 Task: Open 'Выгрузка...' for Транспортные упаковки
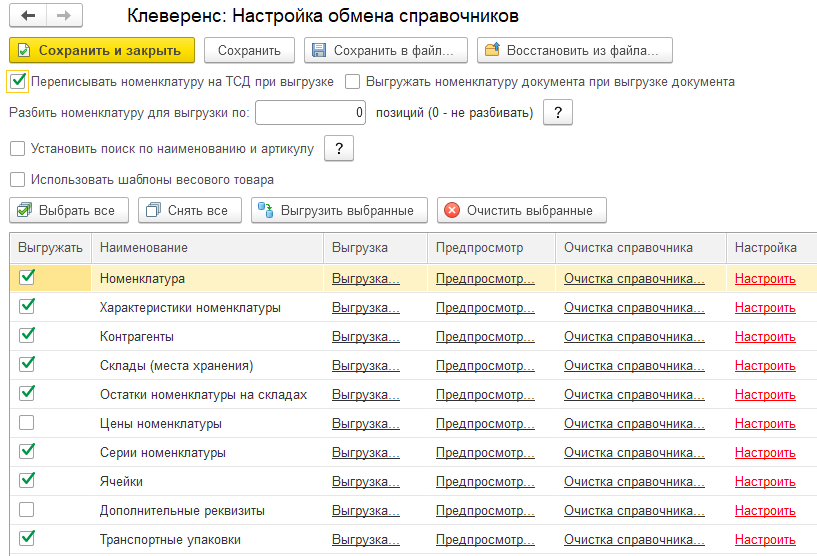[x=366, y=540]
